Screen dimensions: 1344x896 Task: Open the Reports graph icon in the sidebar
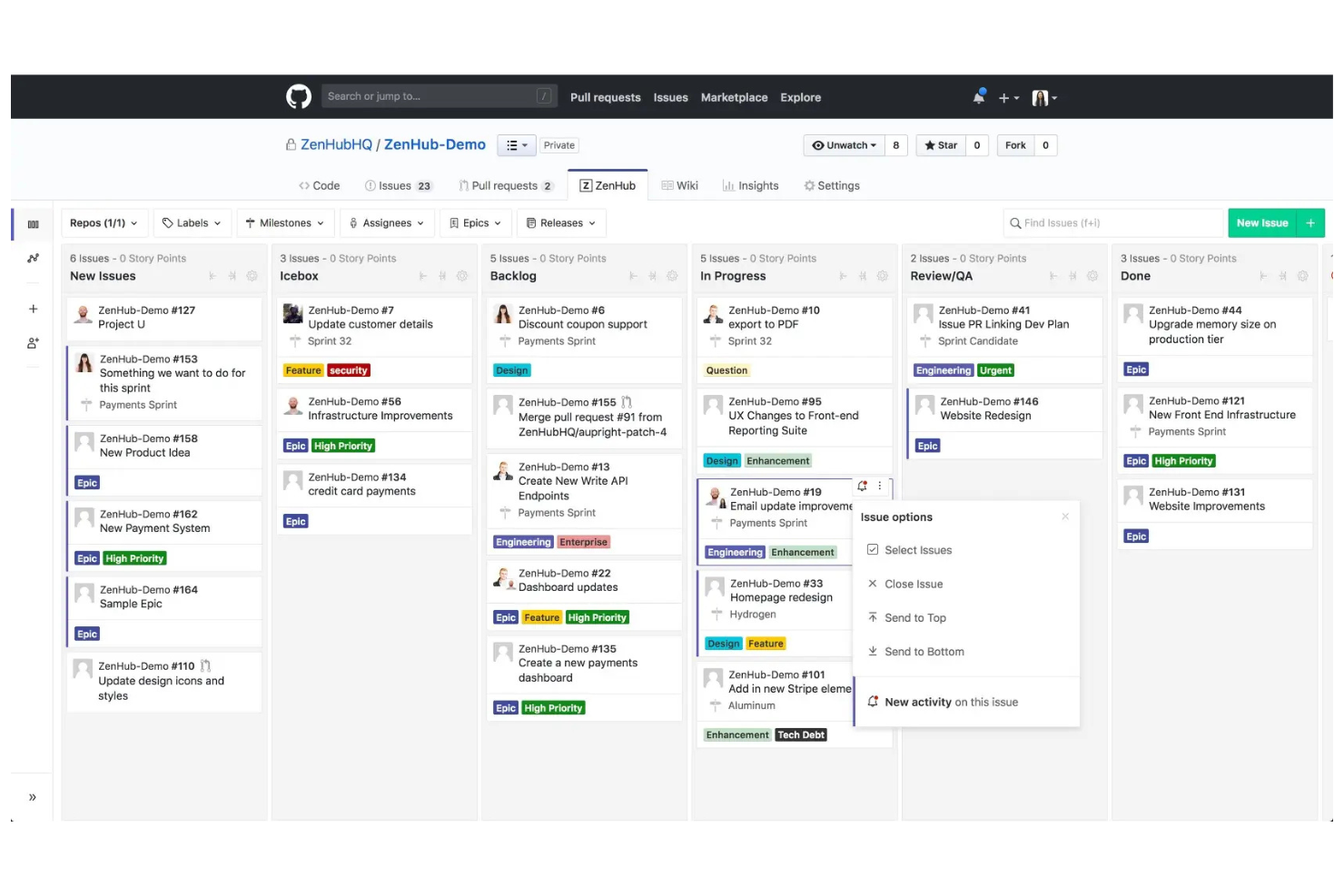[33, 259]
